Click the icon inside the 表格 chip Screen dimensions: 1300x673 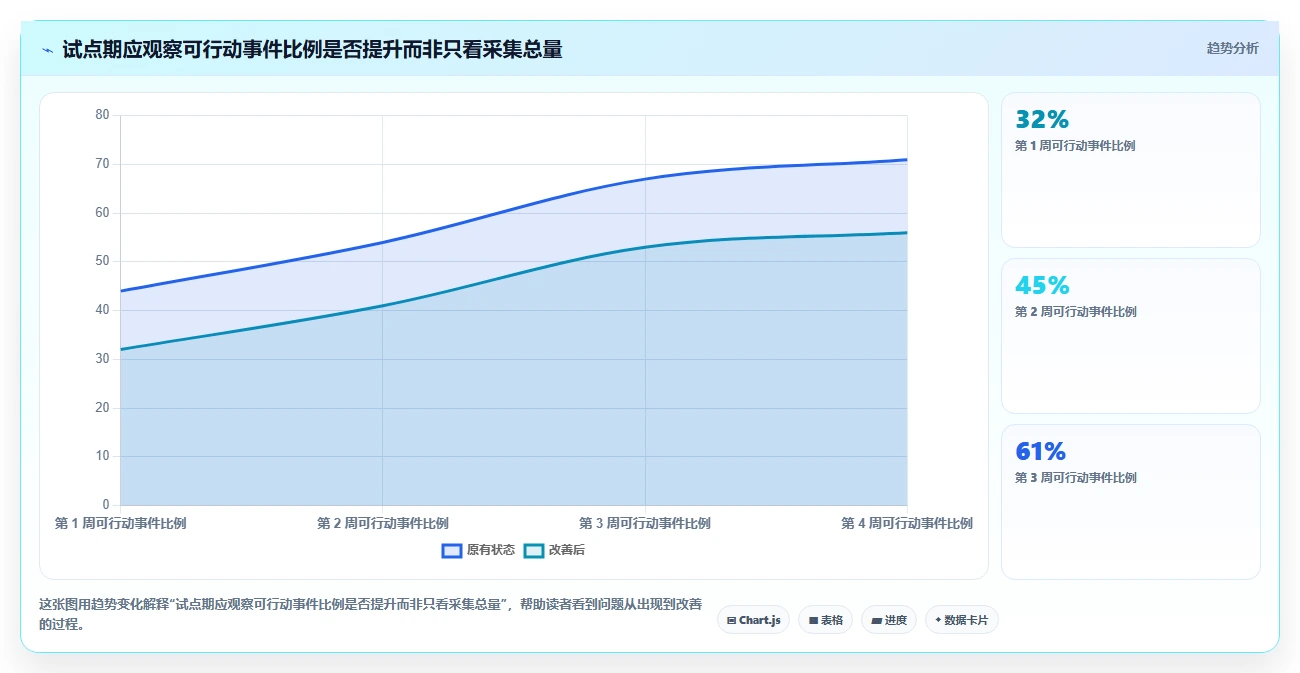click(813, 620)
